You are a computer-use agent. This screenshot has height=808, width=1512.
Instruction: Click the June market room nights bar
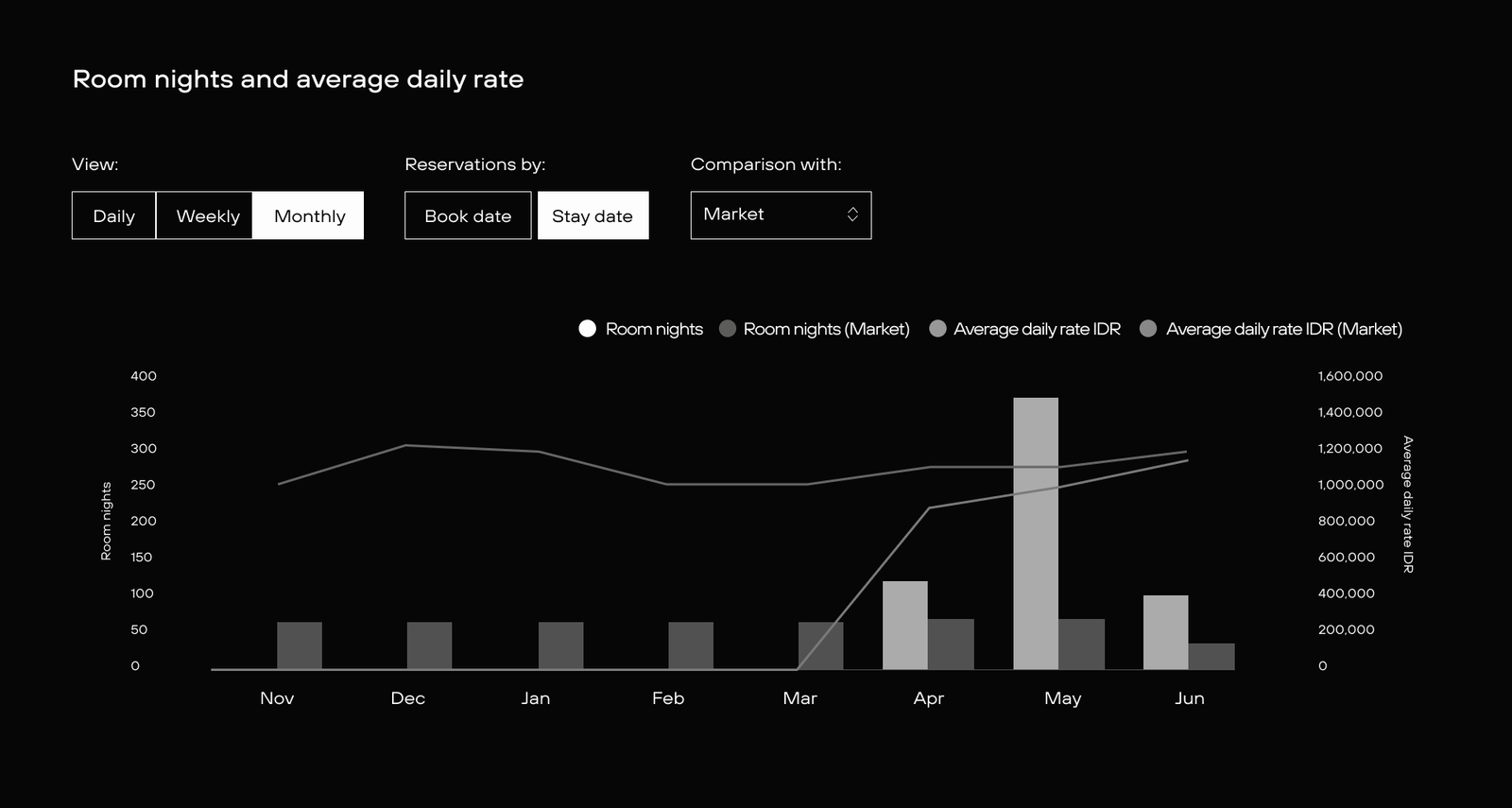(x=1211, y=657)
